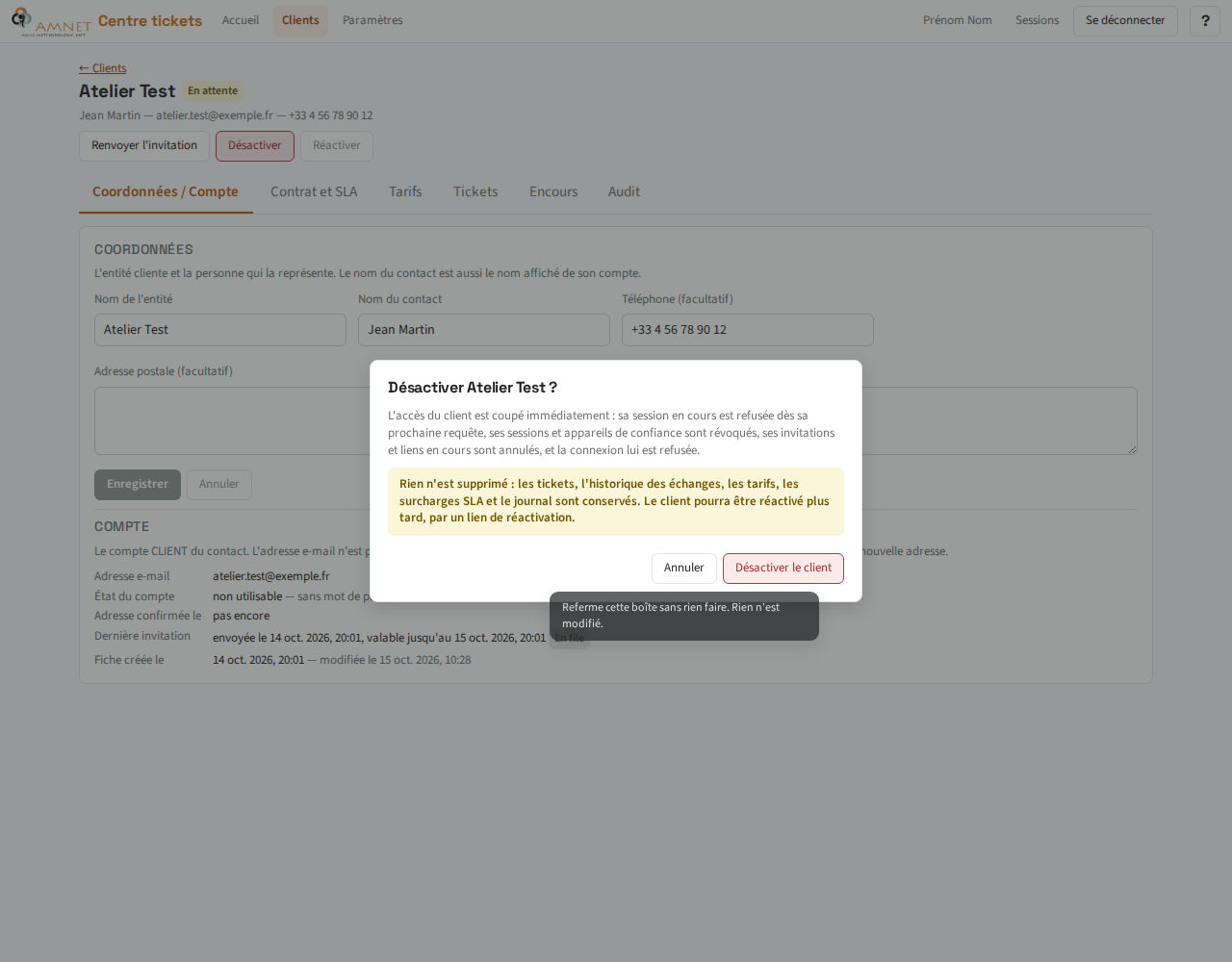Focus the Nom de l'entité field
The width and height of the screenshot is (1232, 962).
coord(220,330)
